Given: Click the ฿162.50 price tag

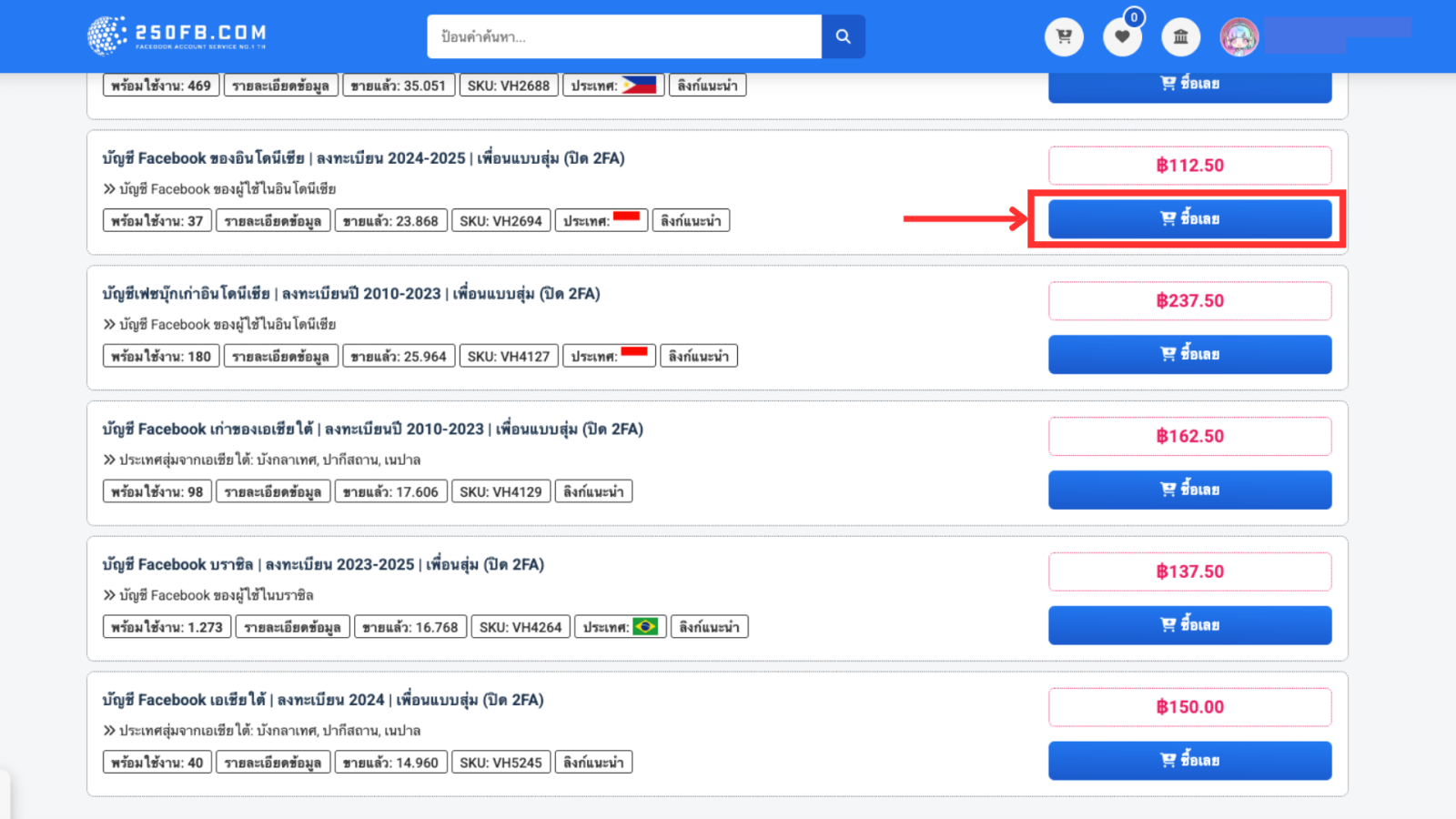Looking at the screenshot, I should click(x=1189, y=436).
